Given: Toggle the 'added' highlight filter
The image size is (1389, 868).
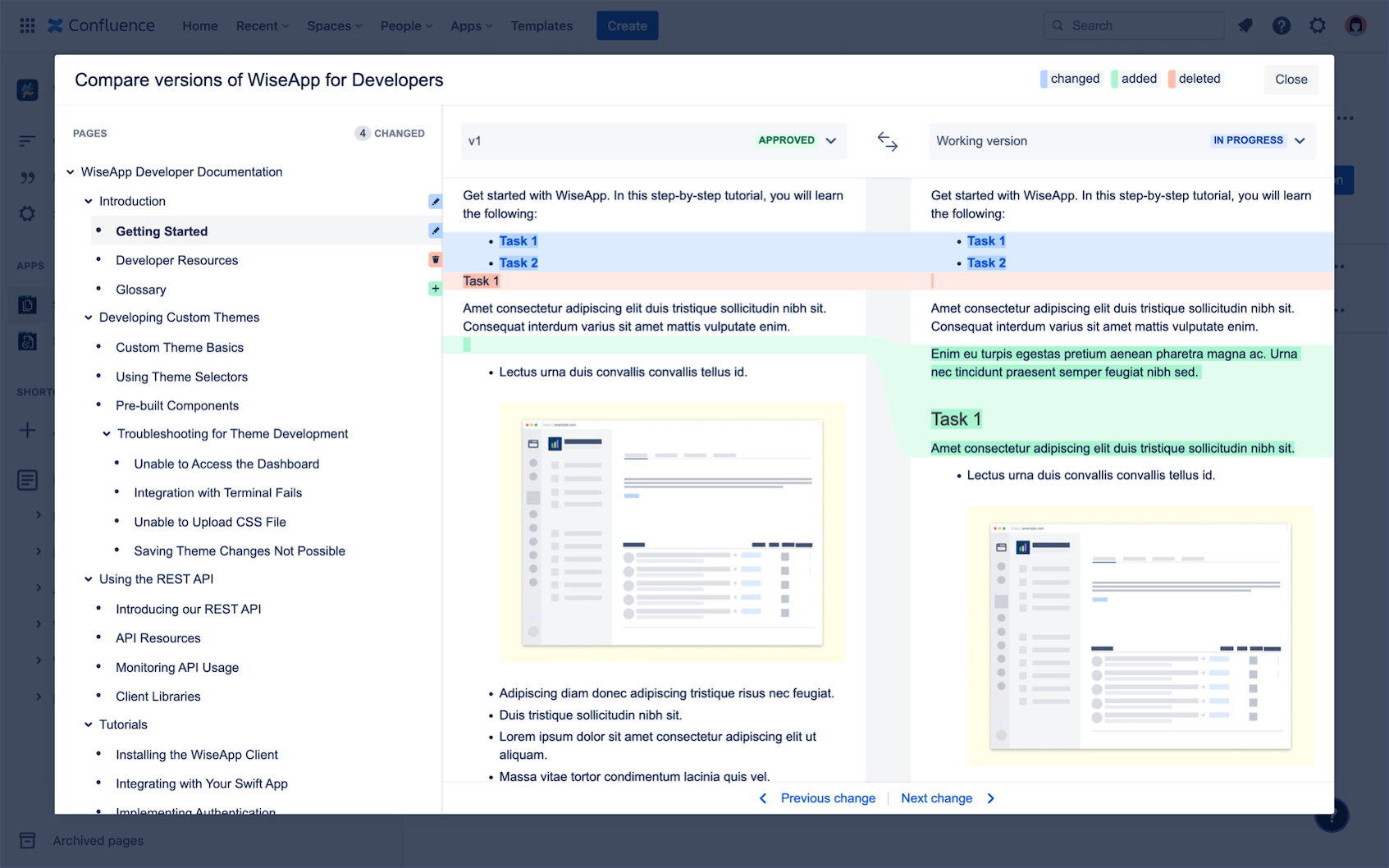Looking at the screenshot, I should click(1135, 78).
